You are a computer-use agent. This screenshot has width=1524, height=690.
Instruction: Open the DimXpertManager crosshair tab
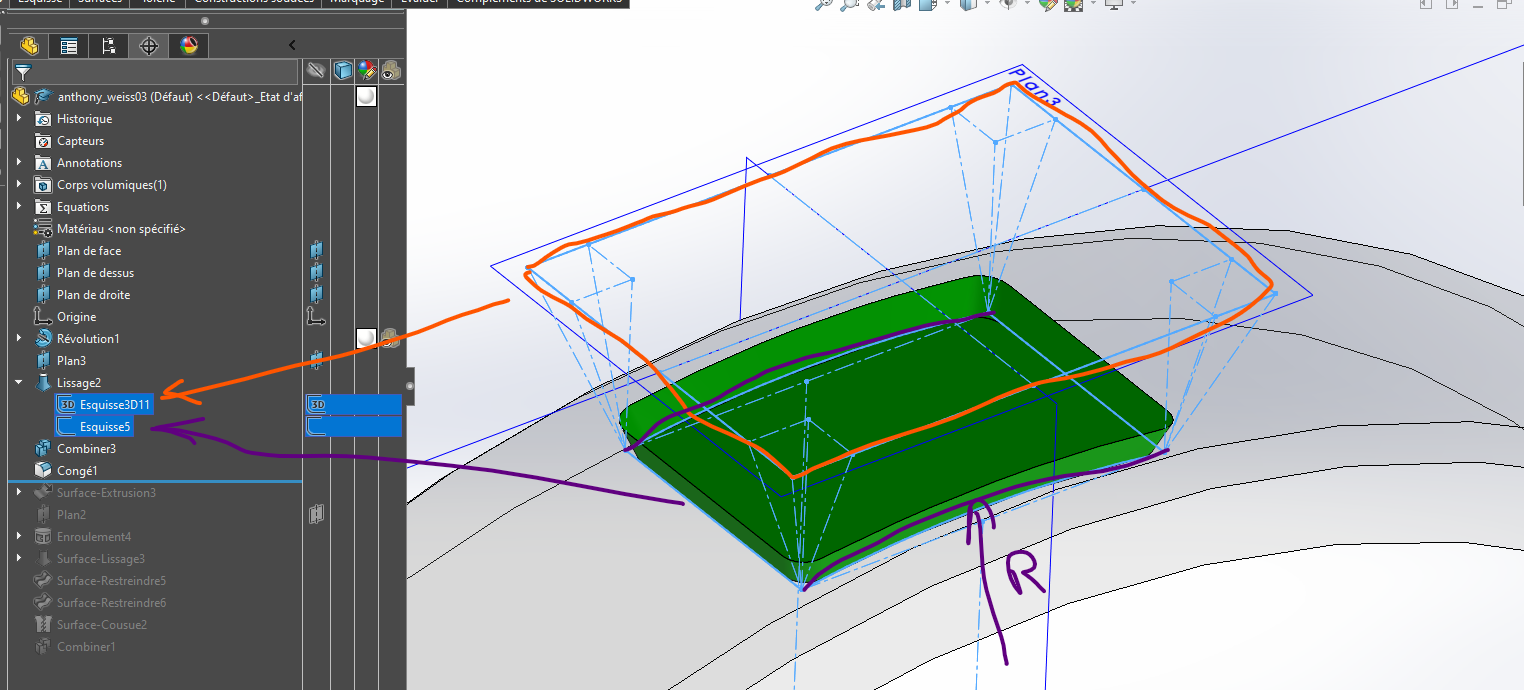(x=149, y=46)
